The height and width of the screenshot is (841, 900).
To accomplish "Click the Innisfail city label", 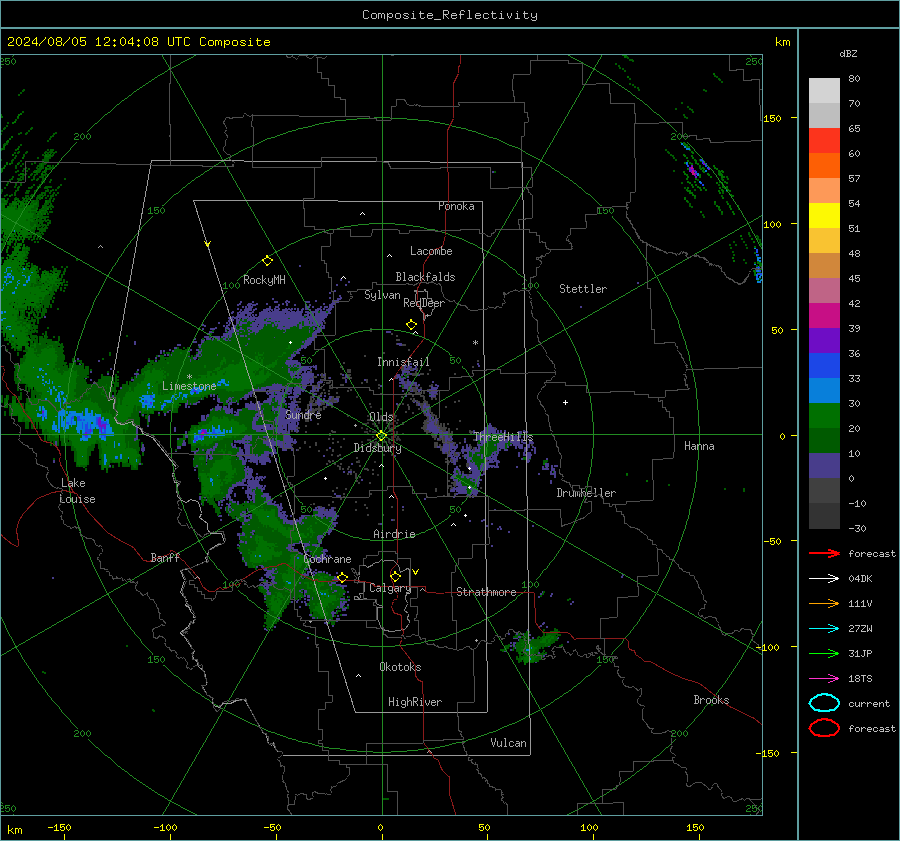I will pos(403,362).
